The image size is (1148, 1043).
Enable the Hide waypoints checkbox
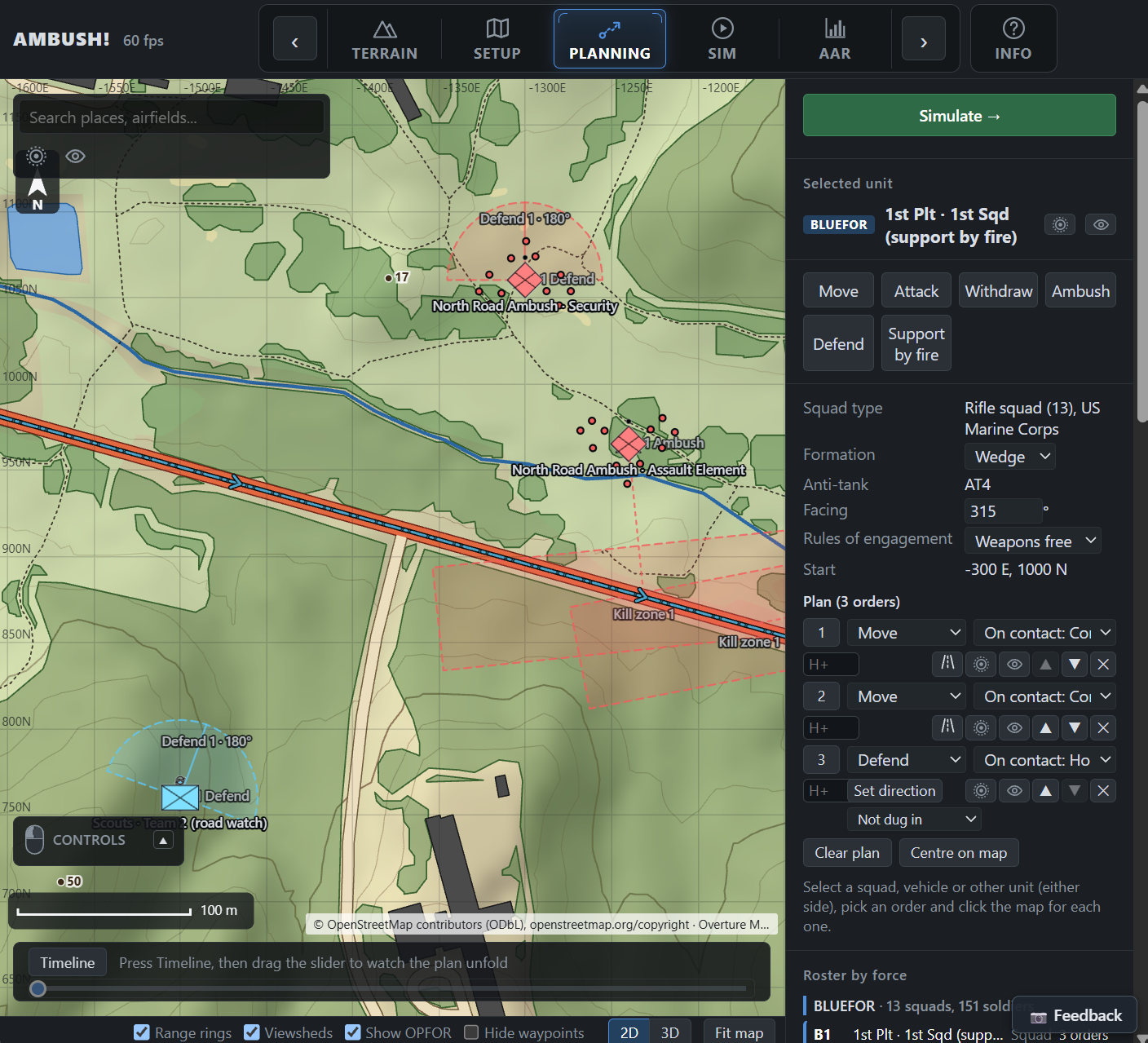point(471,1032)
